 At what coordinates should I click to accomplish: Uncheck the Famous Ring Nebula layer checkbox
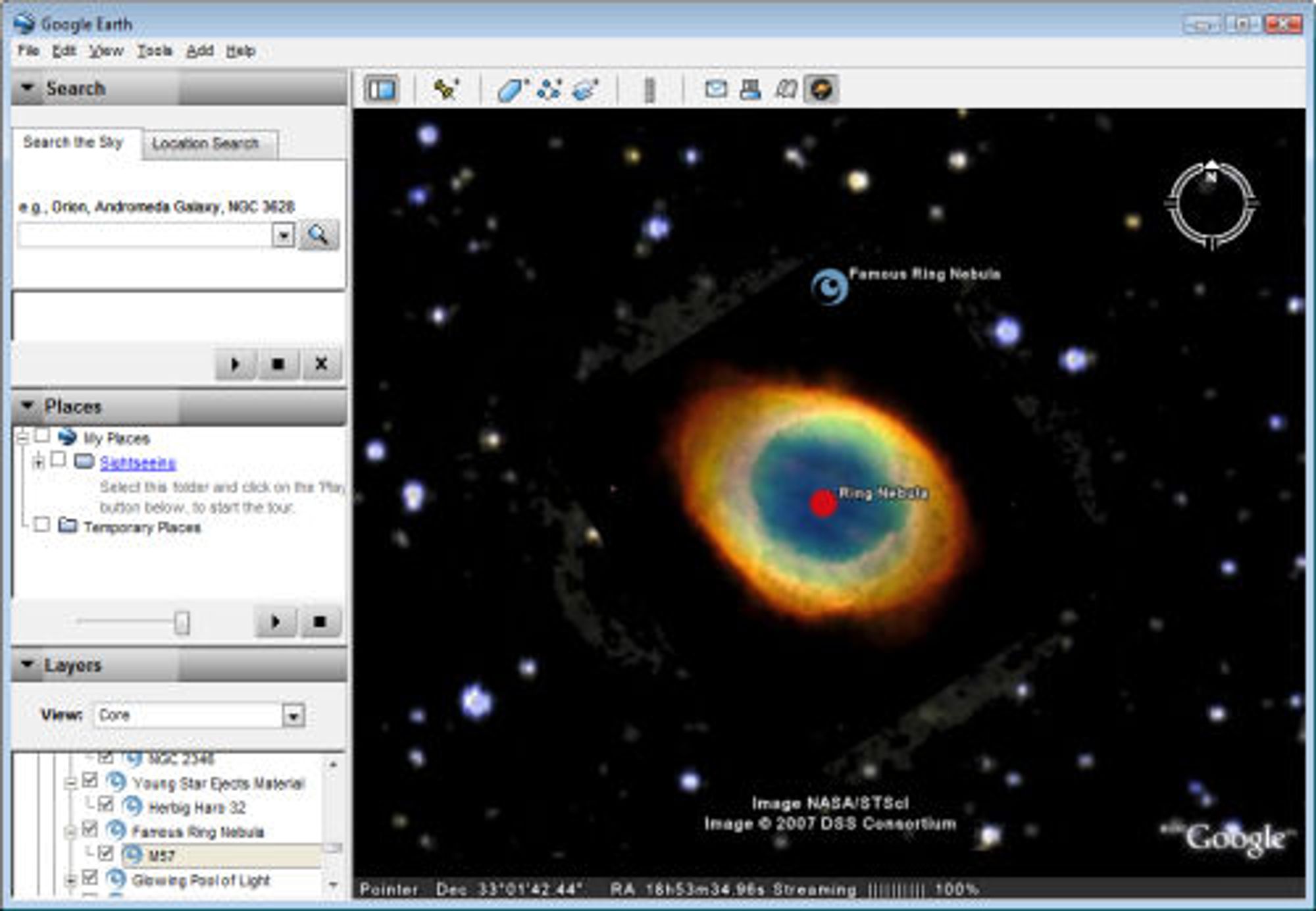pos(90,829)
